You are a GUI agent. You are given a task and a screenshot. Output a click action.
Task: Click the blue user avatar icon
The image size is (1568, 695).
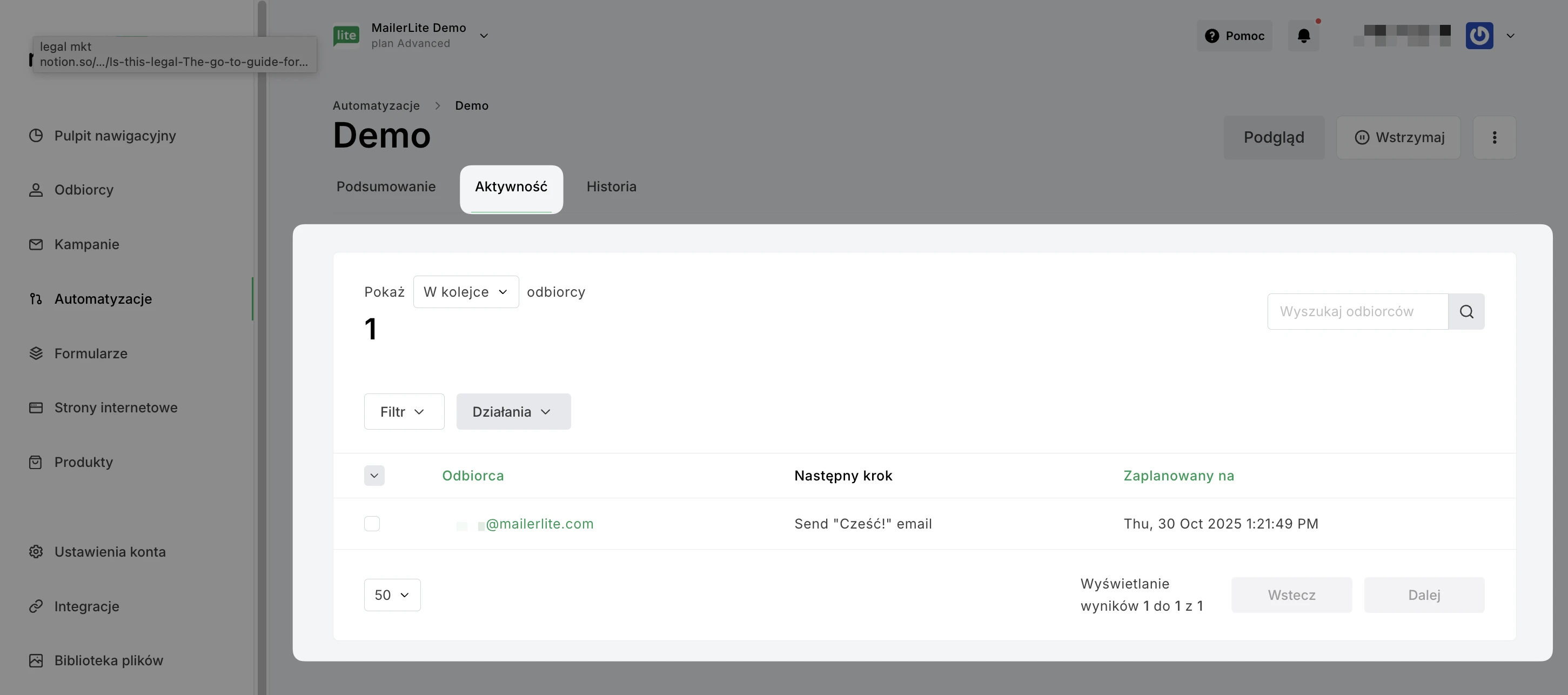click(x=1479, y=36)
